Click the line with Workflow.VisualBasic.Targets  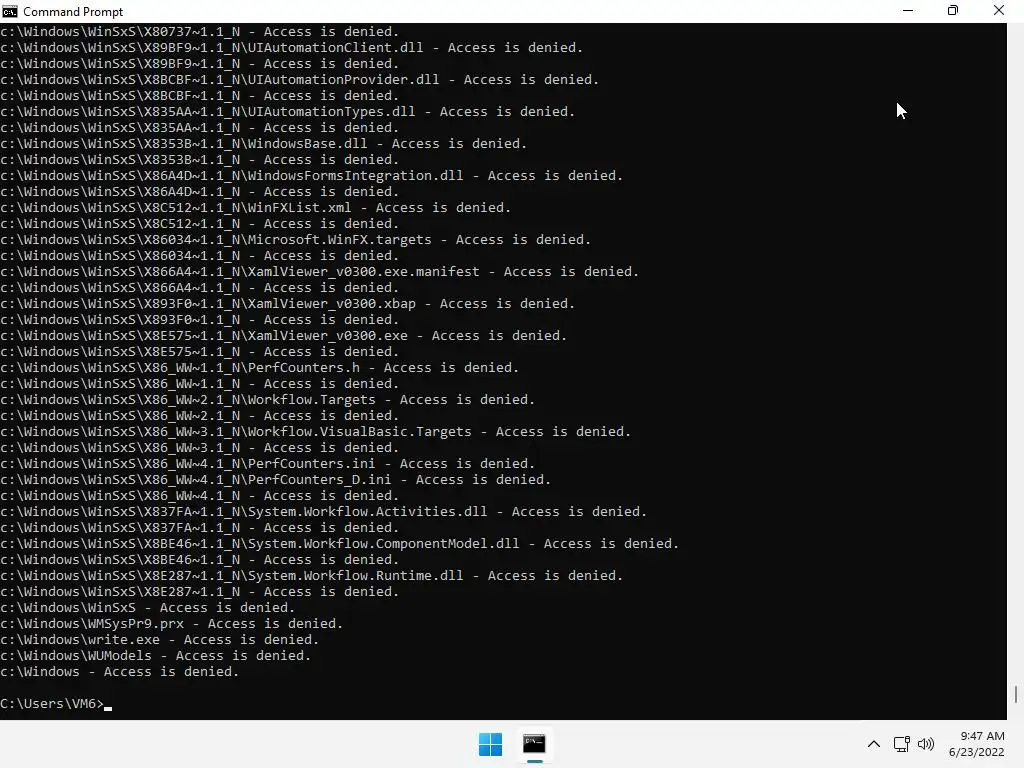pyautogui.click(x=315, y=432)
